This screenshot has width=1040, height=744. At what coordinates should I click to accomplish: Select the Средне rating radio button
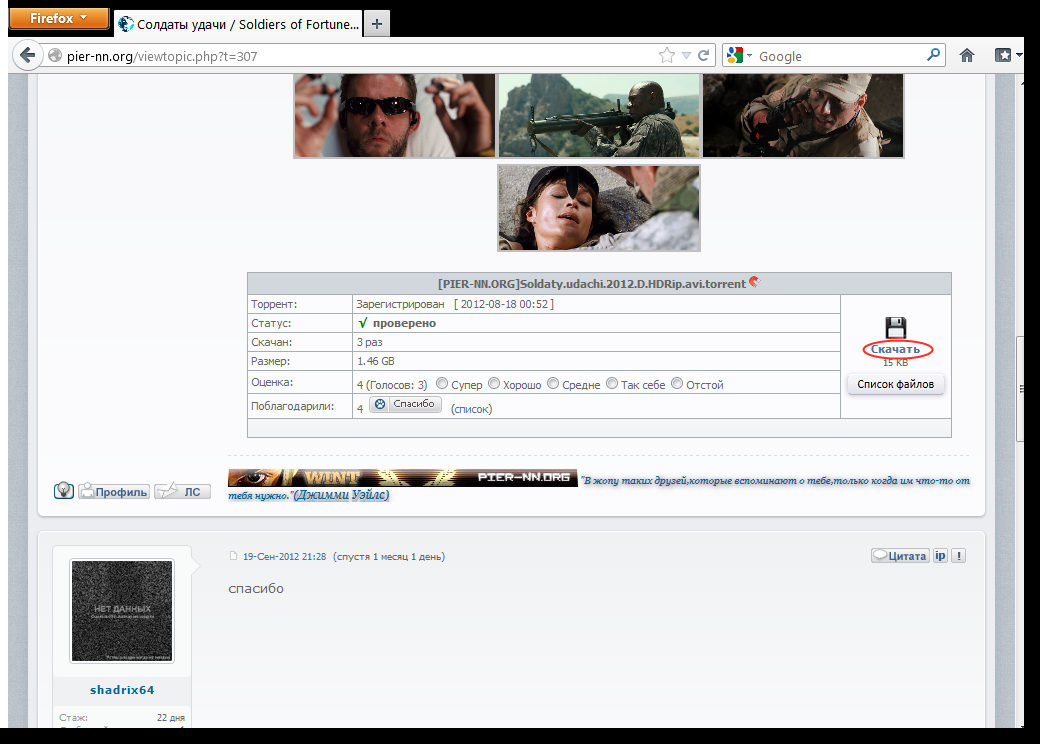pos(553,383)
